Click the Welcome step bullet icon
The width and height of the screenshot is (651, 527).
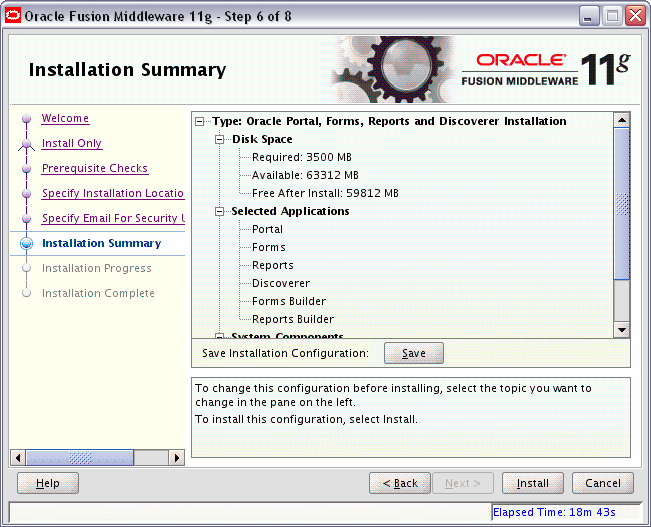pos(27,119)
